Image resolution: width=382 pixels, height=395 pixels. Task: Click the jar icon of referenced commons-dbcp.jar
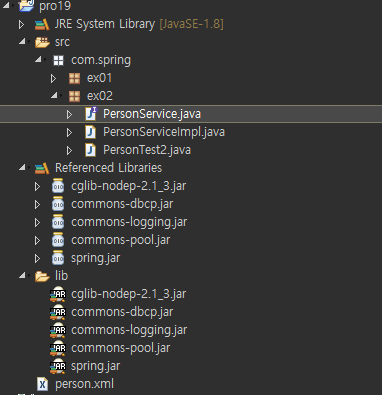[x=58, y=204]
